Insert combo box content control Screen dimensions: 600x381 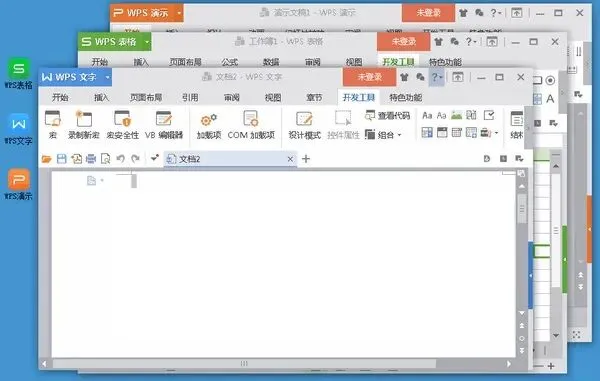pyautogui.click(x=427, y=133)
